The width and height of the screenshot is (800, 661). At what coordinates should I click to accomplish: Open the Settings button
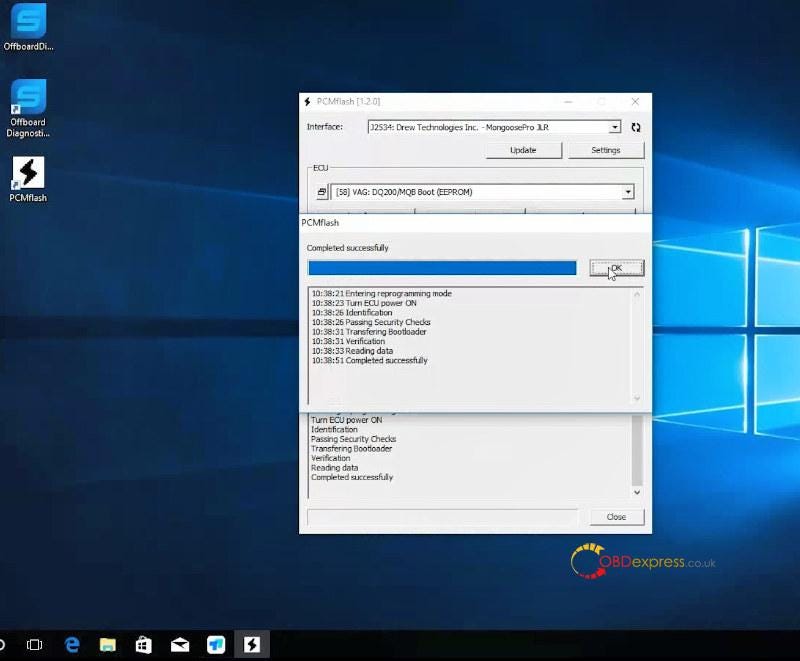pos(606,150)
